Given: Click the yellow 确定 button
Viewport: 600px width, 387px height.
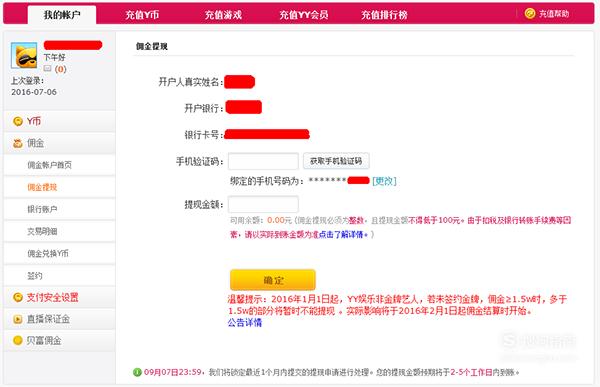Looking at the screenshot, I should click(x=273, y=280).
